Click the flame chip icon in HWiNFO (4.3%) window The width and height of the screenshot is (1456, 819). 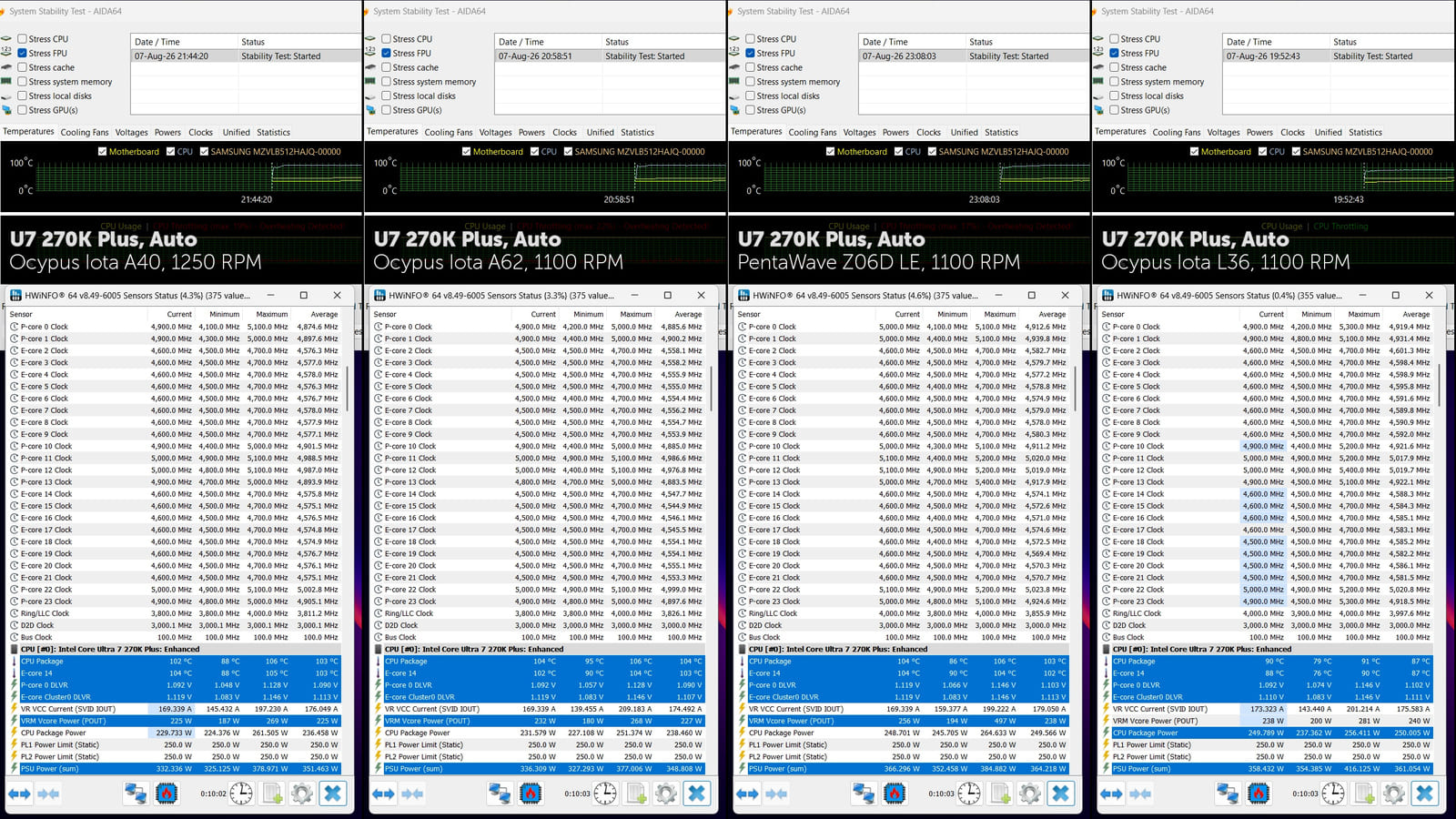tap(166, 794)
